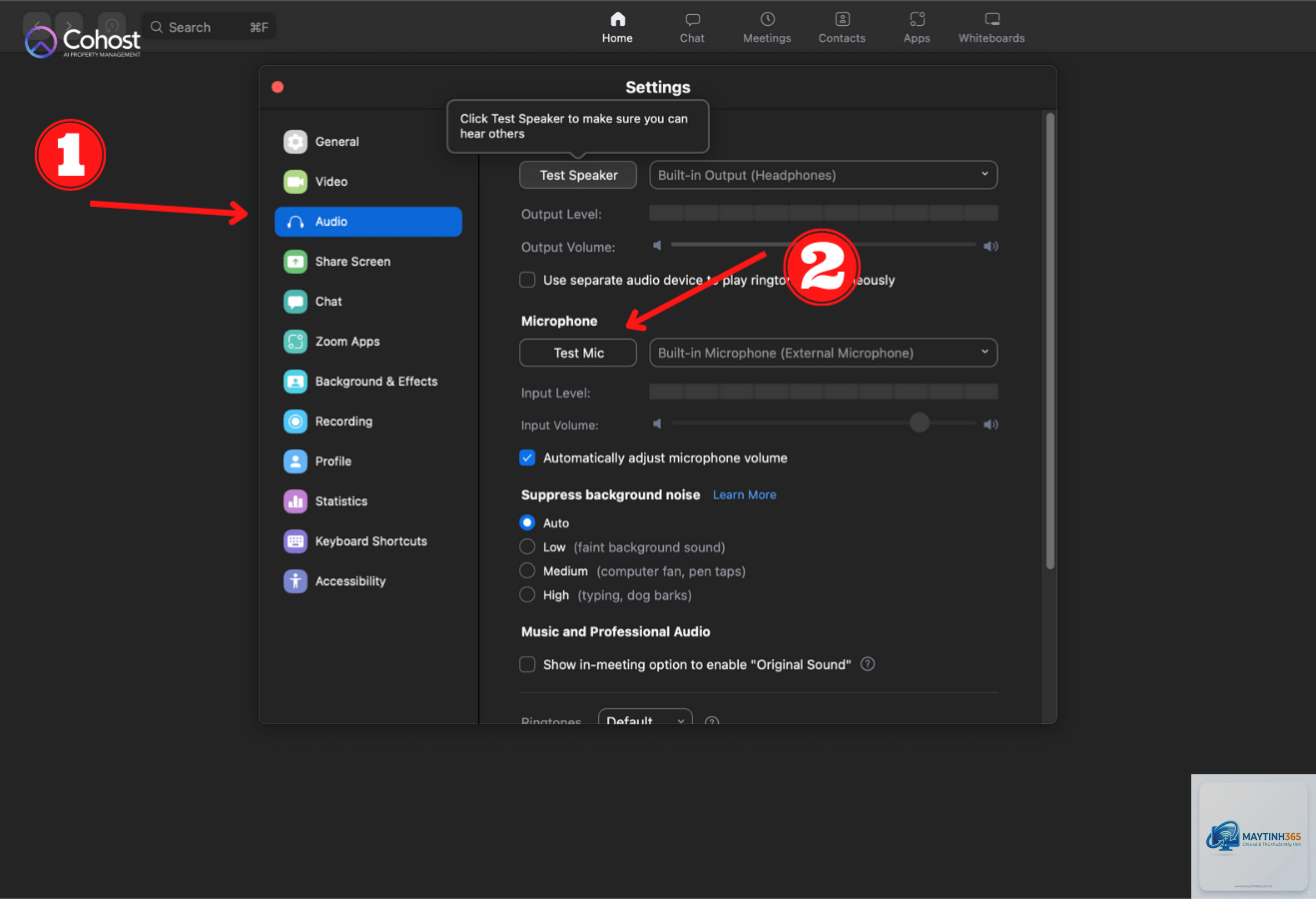
Task: Uncheck Automatically adjust microphone volume
Action: pos(527,457)
